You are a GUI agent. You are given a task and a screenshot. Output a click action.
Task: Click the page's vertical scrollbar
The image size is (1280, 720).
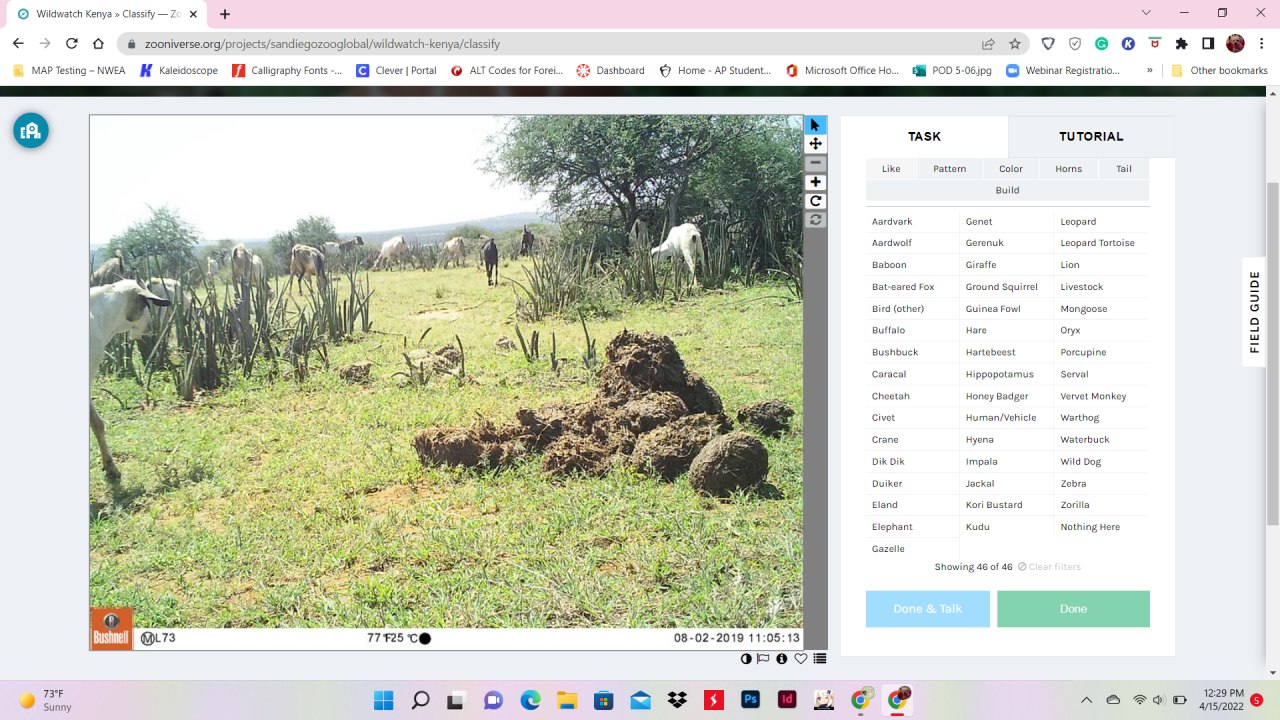click(1272, 350)
